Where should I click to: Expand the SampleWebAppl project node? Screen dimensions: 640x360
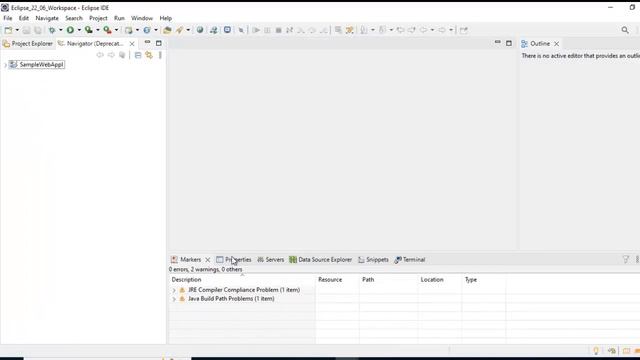[x=5, y=65]
